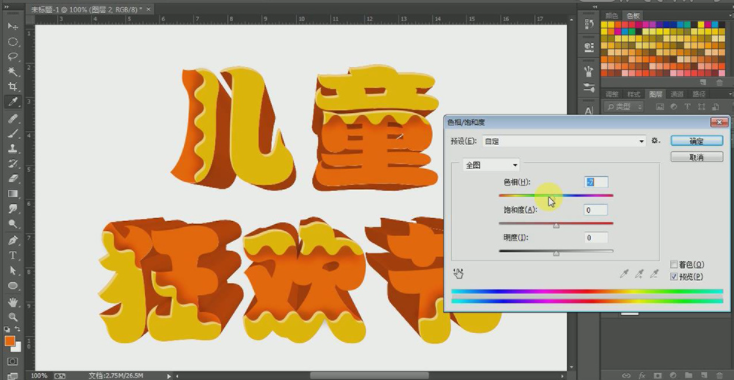Viewport: 734px width, 380px height.
Task: Open the Properties panel icon
Action: click(589, 47)
